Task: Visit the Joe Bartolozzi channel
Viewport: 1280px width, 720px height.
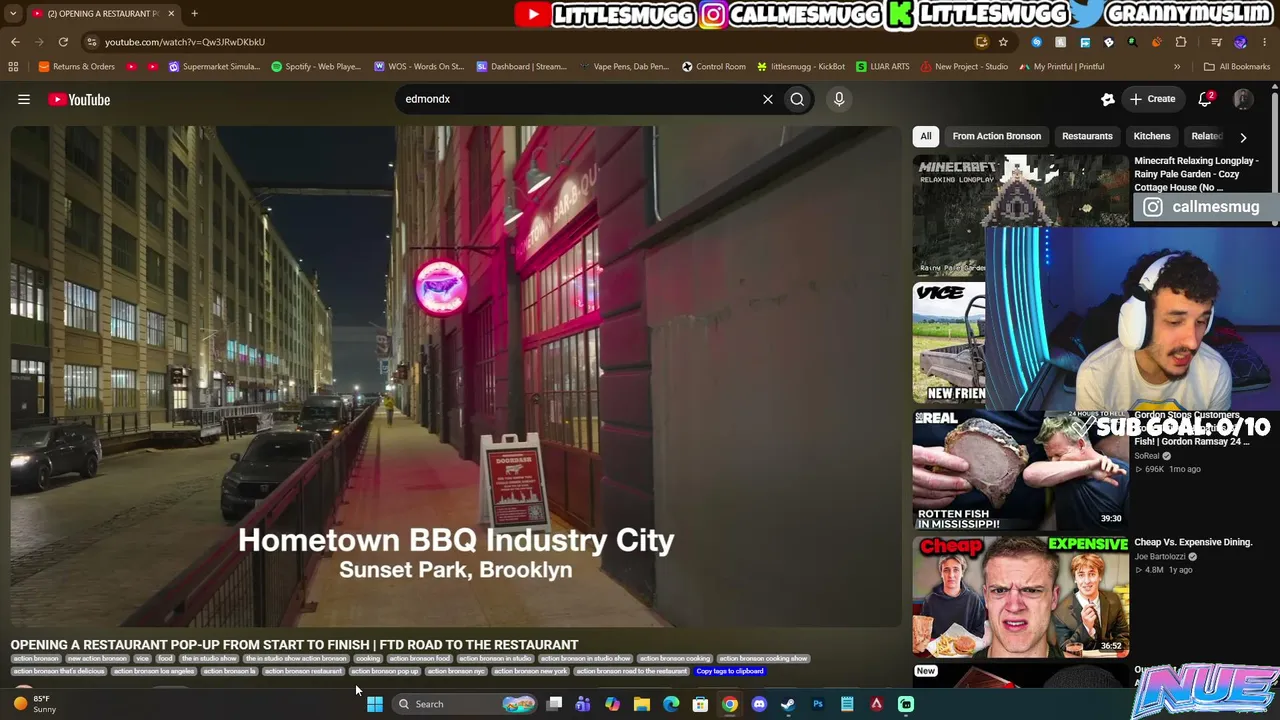Action: click(1159, 556)
